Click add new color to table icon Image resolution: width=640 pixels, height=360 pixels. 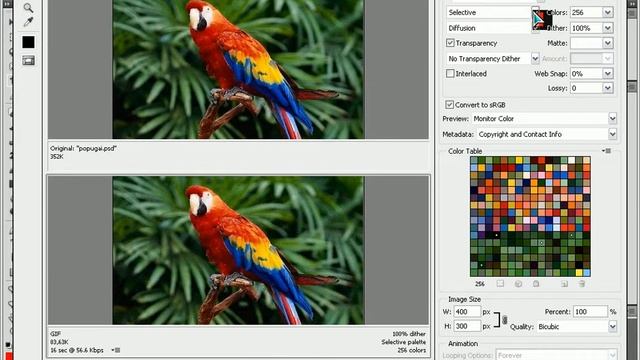pyautogui.click(x=564, y=284)
